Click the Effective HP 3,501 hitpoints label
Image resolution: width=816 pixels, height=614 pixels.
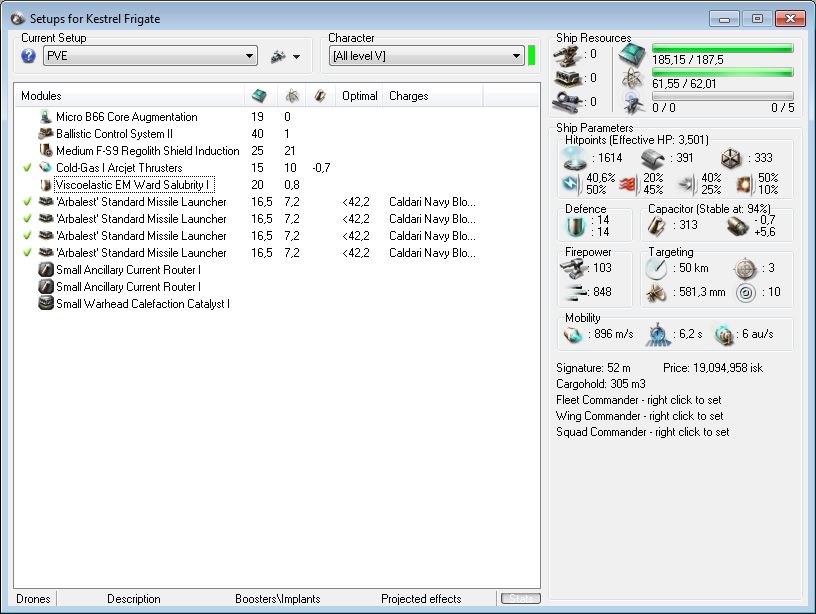click(x=636, y=140)
